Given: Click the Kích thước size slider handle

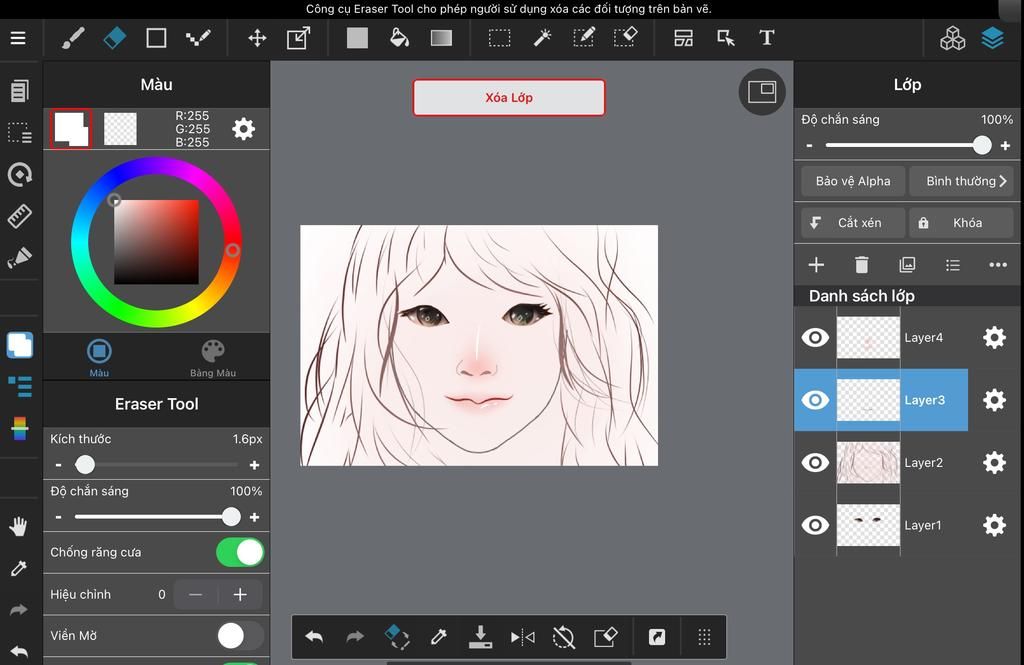Looking at the screenshot, I should (85, 464).
